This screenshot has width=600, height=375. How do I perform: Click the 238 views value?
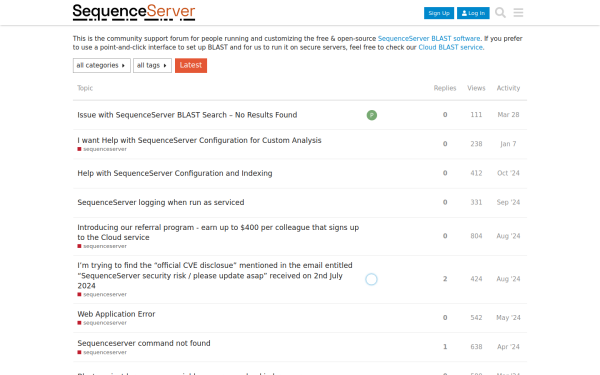[476, 144]
